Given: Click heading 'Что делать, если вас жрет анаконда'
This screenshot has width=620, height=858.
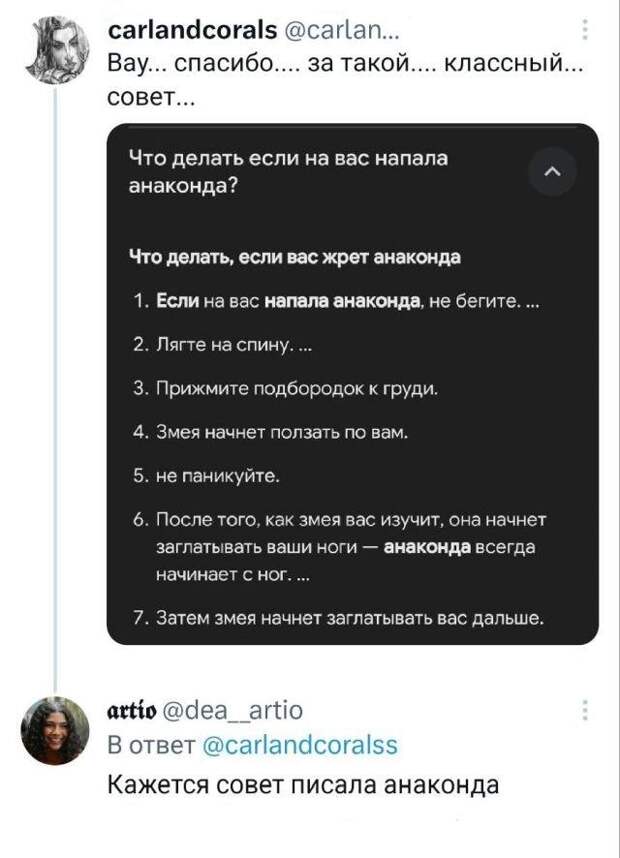Looking at the screenshot, I should click(x=294, y=257).
